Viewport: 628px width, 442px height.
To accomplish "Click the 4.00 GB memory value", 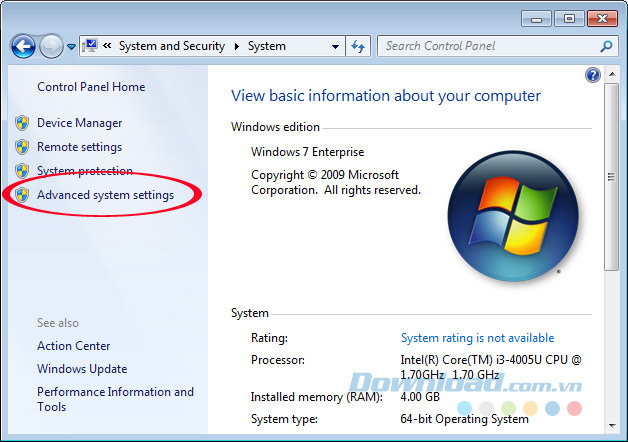I will (x=420, y=397).
